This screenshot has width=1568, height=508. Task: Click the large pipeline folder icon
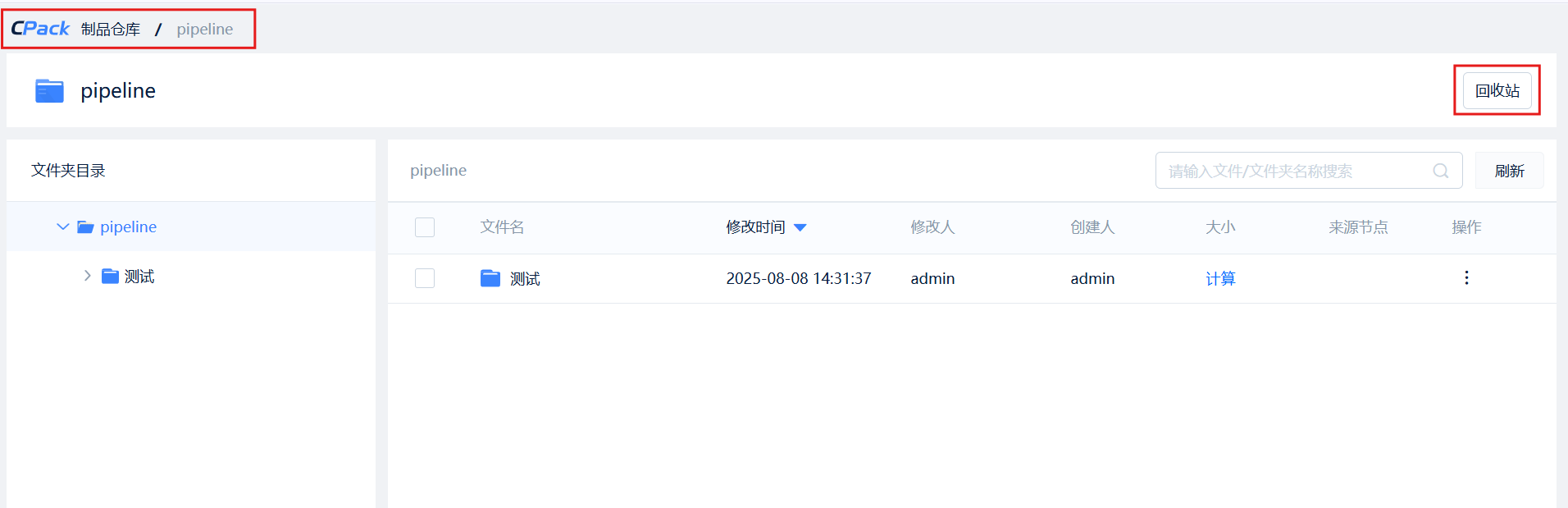tap(49, 90)
